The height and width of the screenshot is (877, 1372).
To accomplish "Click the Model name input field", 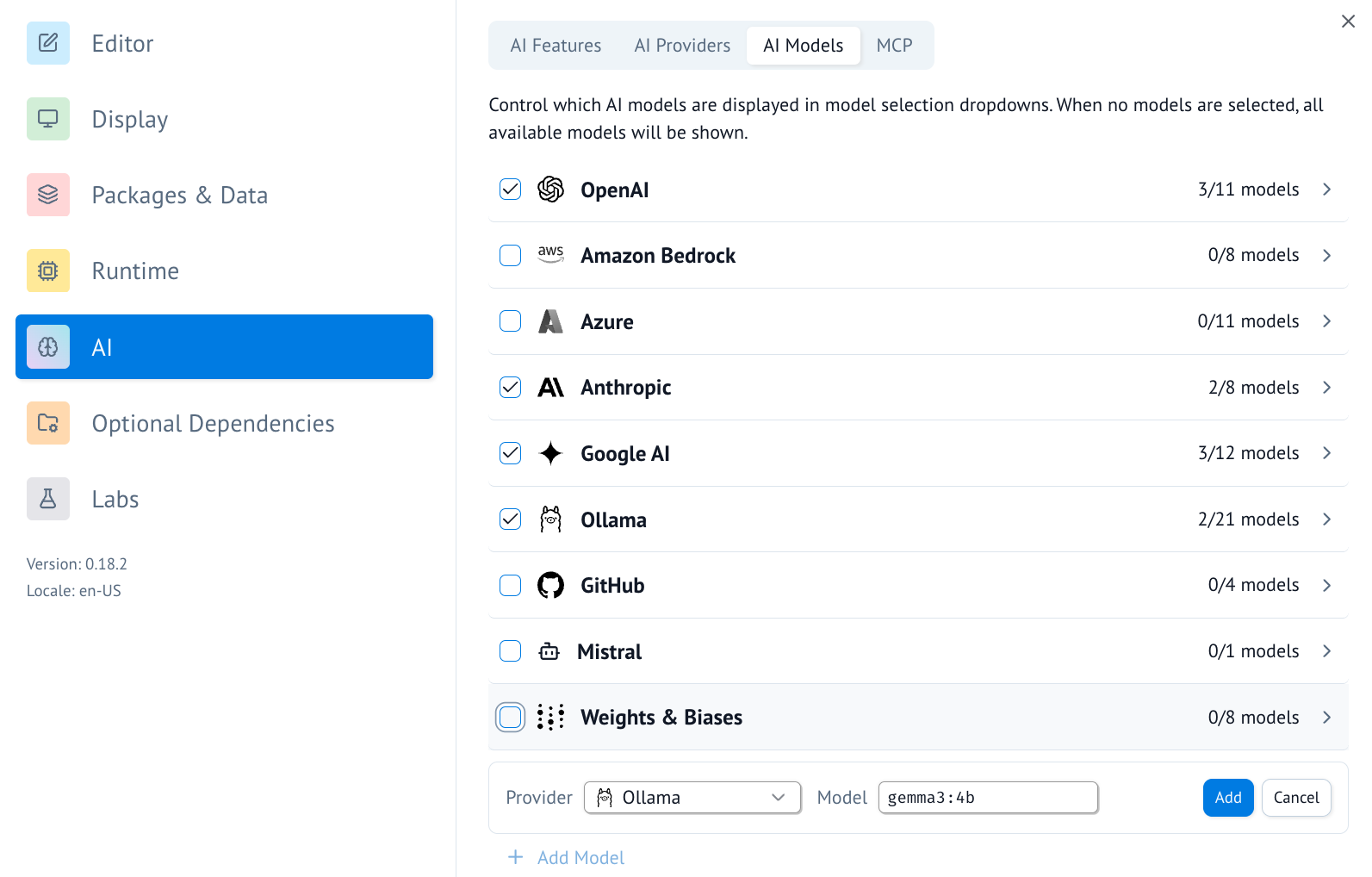I will [988, 798].
